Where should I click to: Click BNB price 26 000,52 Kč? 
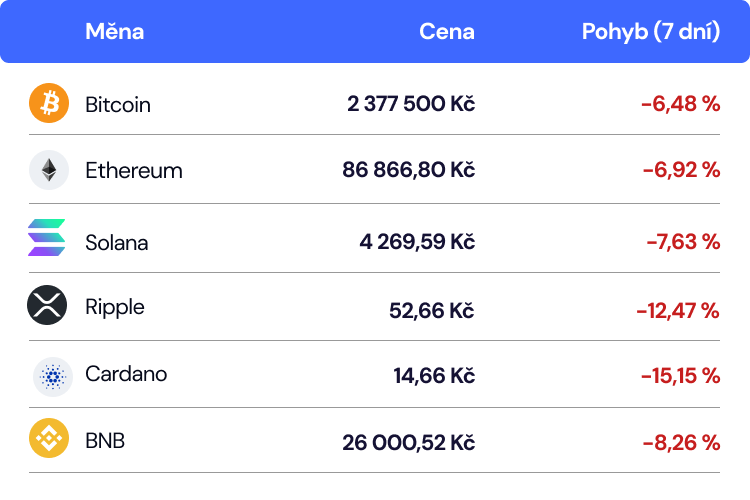point(408,442)
